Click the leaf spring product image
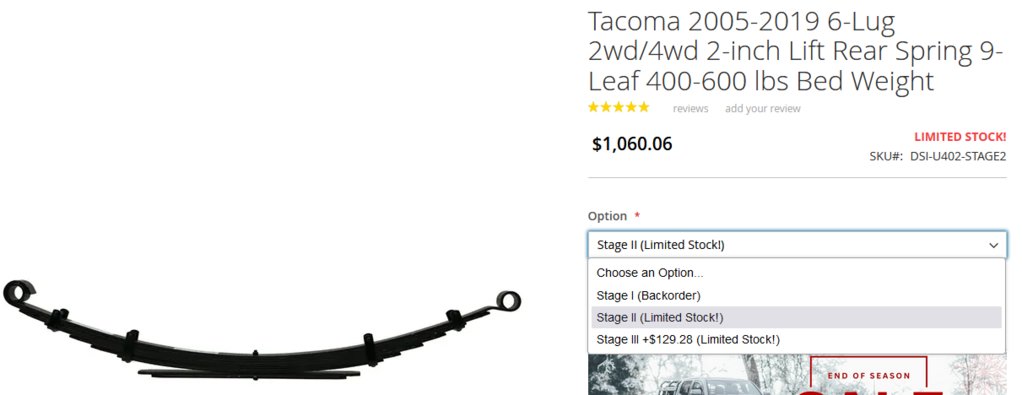1022x395 pixels. (x=261, y=329)
